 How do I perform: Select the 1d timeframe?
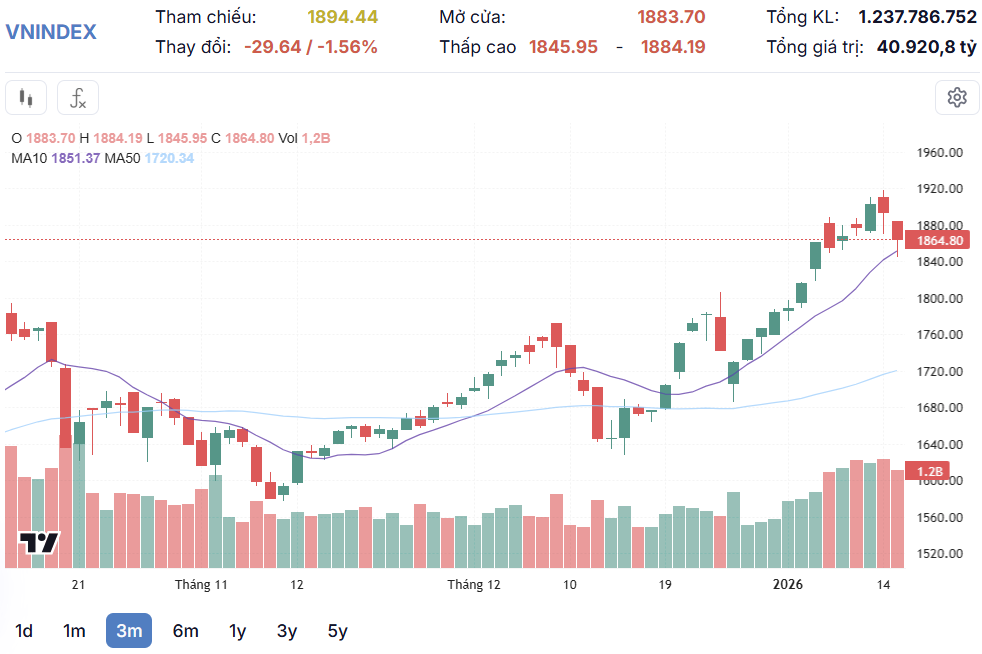point(24,631)
